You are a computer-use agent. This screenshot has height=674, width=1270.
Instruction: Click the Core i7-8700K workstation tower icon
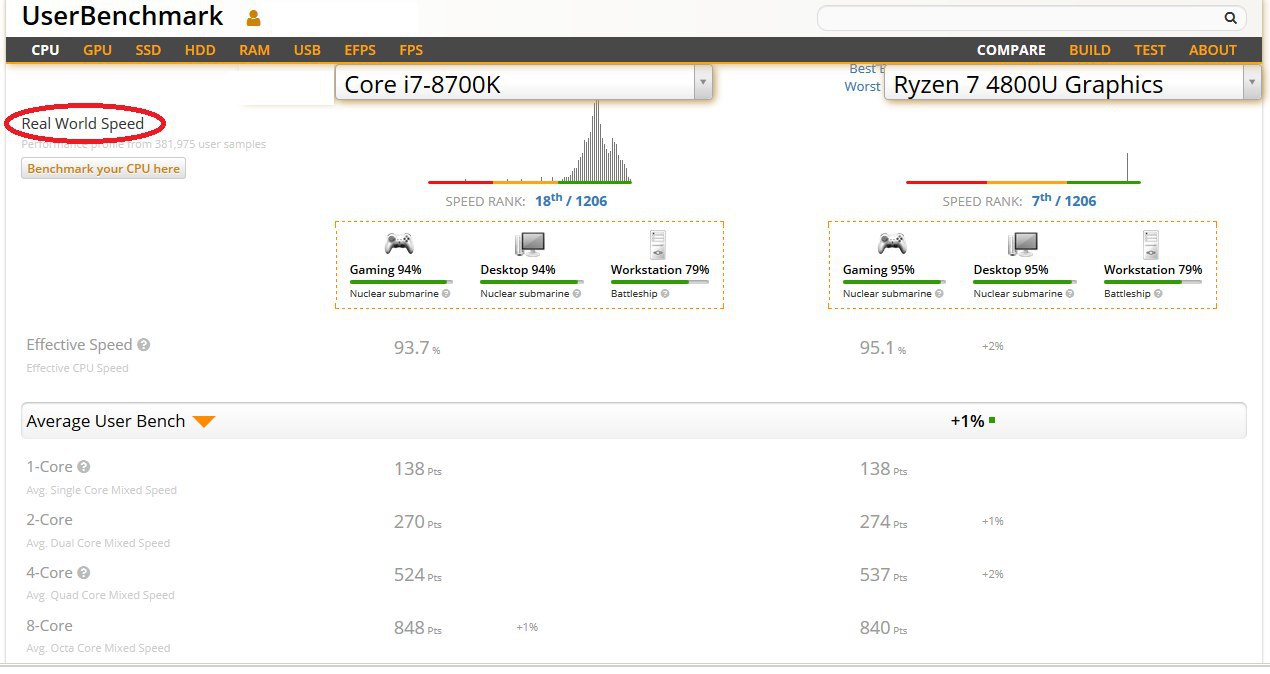coord(657,244)
